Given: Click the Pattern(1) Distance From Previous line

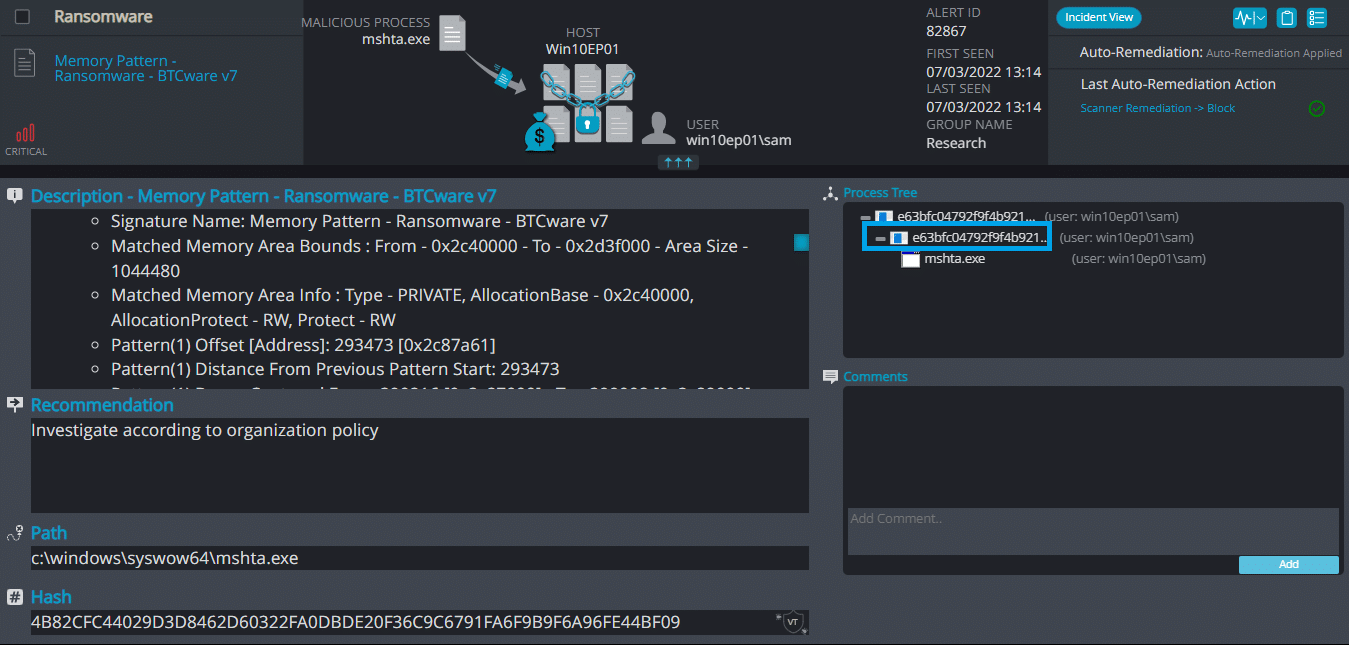Looking at the screenshot, I should pyautogui.click(x=335, y=369).
